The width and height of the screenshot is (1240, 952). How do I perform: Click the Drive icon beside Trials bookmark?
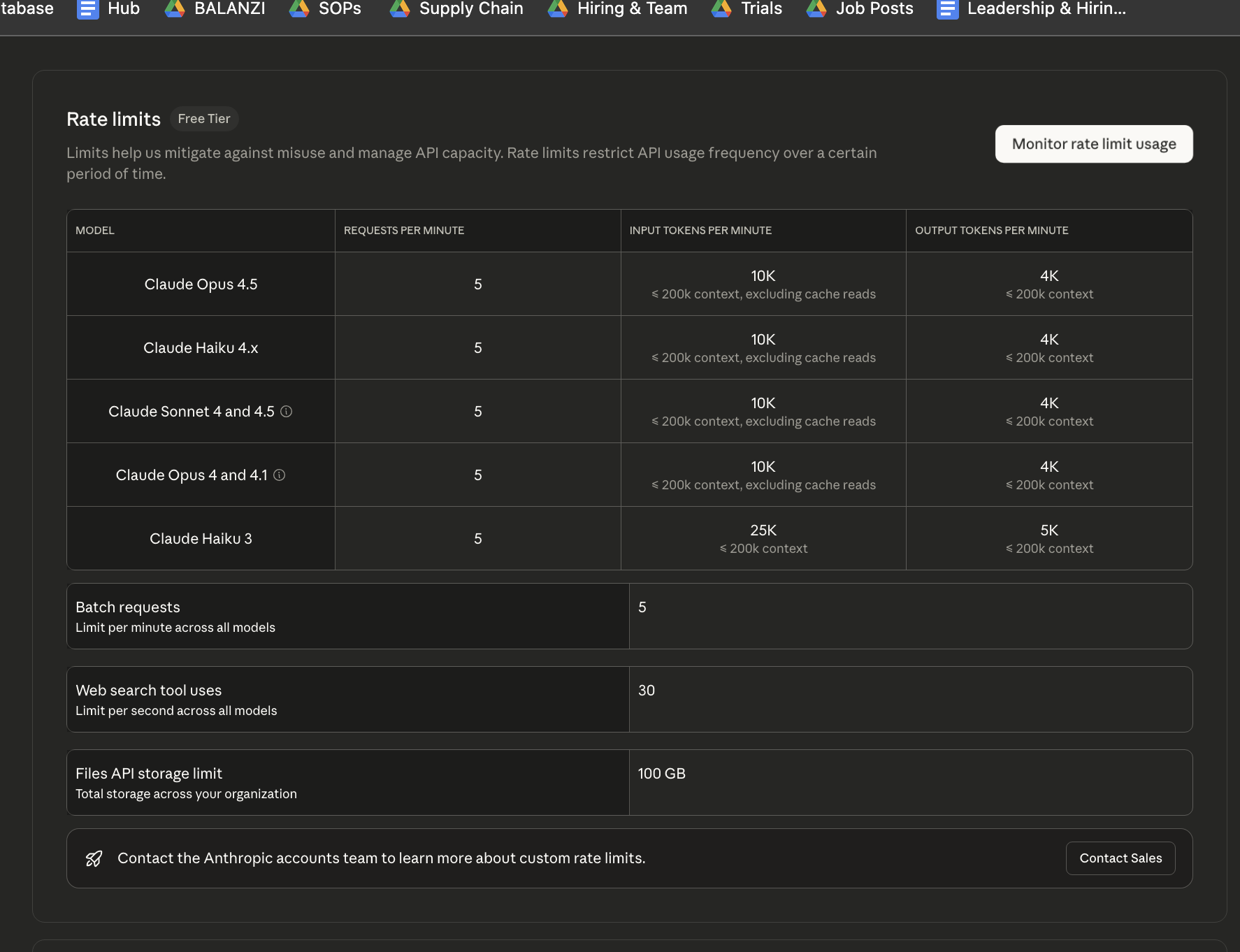pyautogui.click(x=721, y=9)
